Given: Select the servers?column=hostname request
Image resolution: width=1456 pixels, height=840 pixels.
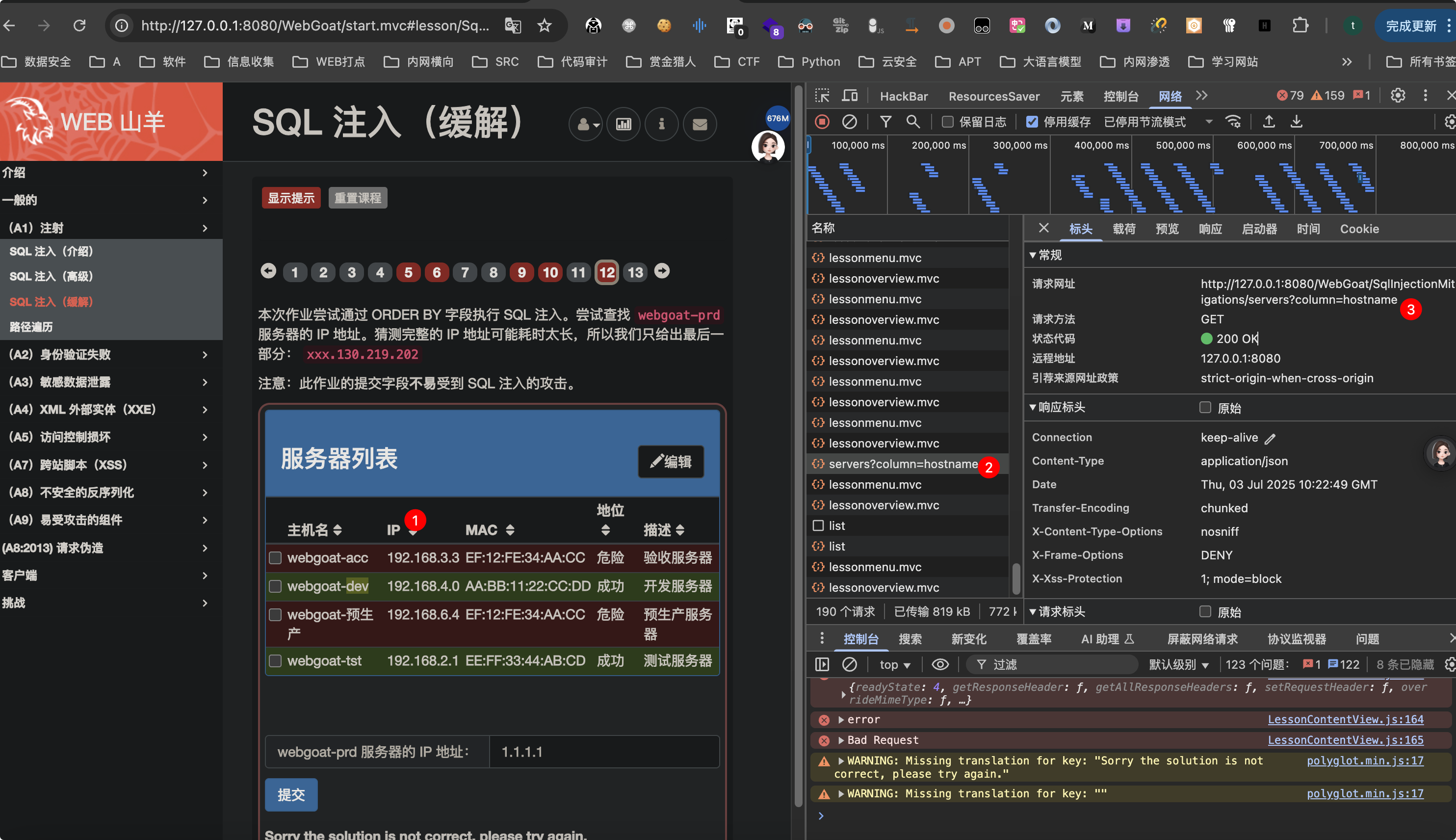Looking at the screenshot, I should click(907, 464).
